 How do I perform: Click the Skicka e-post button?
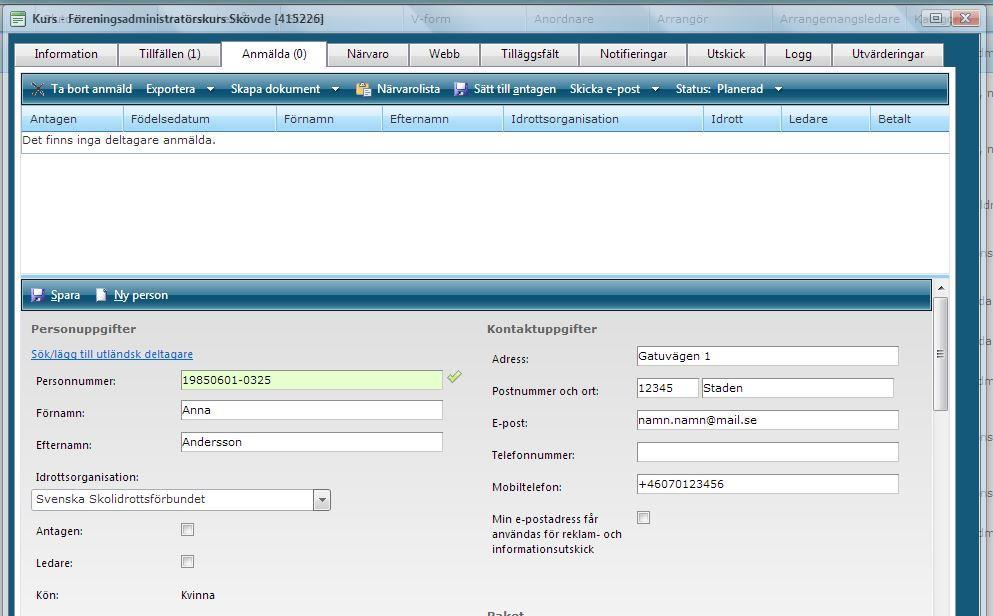(605, 89)
